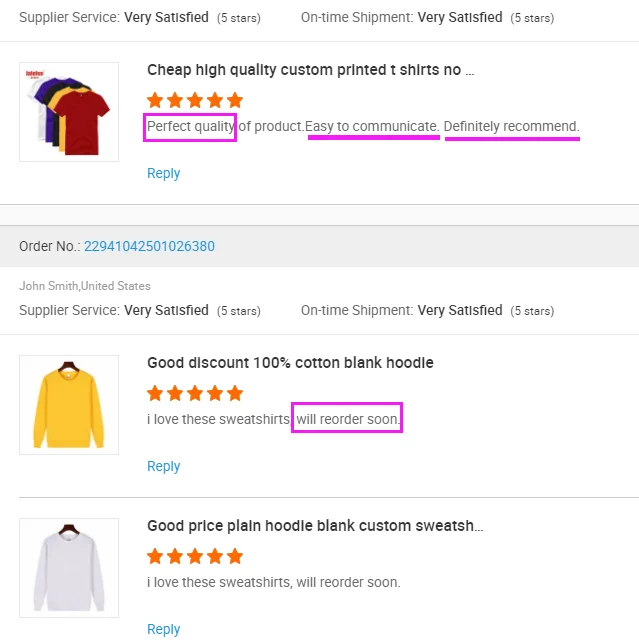Click the first star of the gray hoodie rating
Viewport: 639px width, 644px height.
(155, 556)
